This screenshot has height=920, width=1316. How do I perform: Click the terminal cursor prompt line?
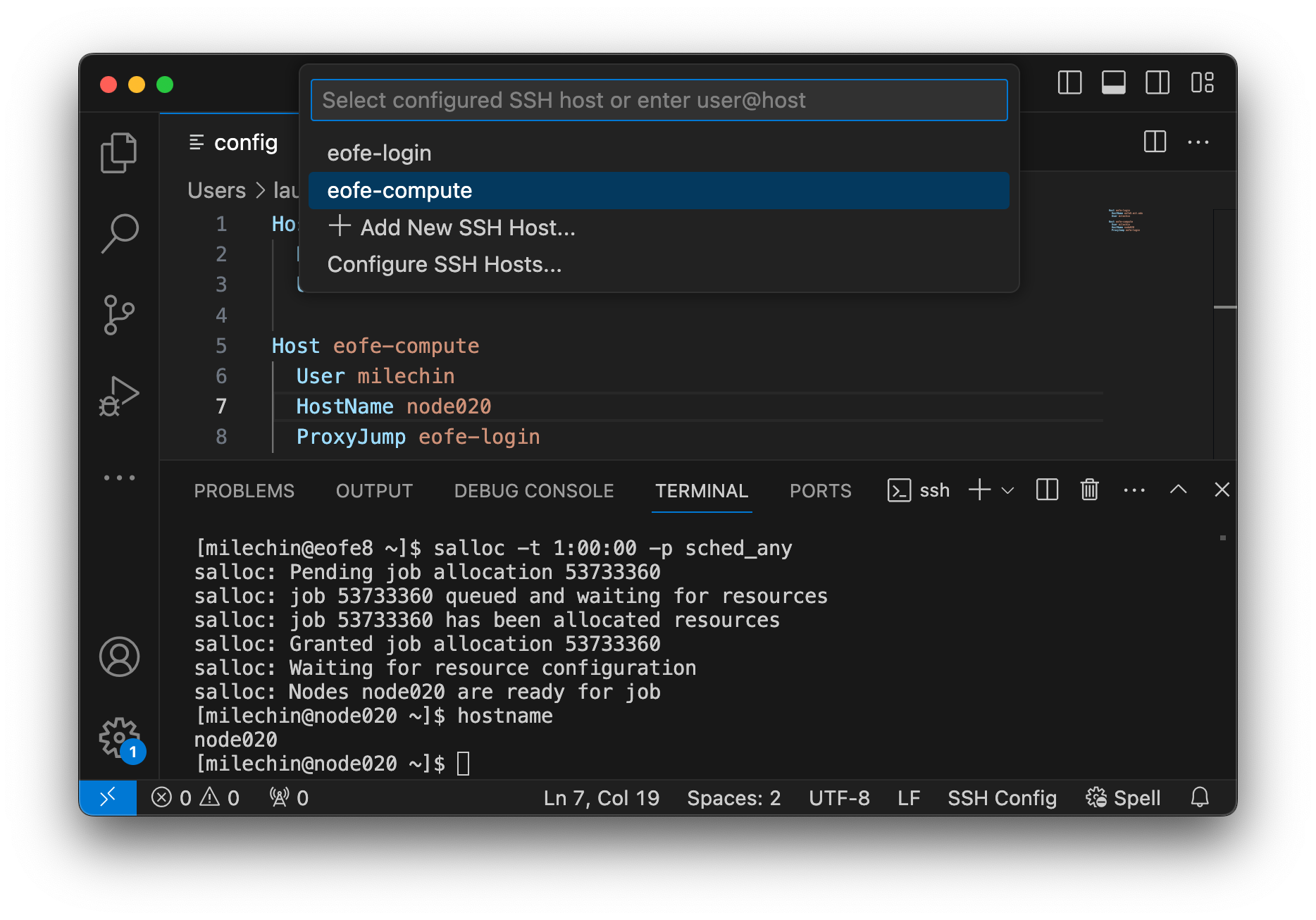click(332, 764)
